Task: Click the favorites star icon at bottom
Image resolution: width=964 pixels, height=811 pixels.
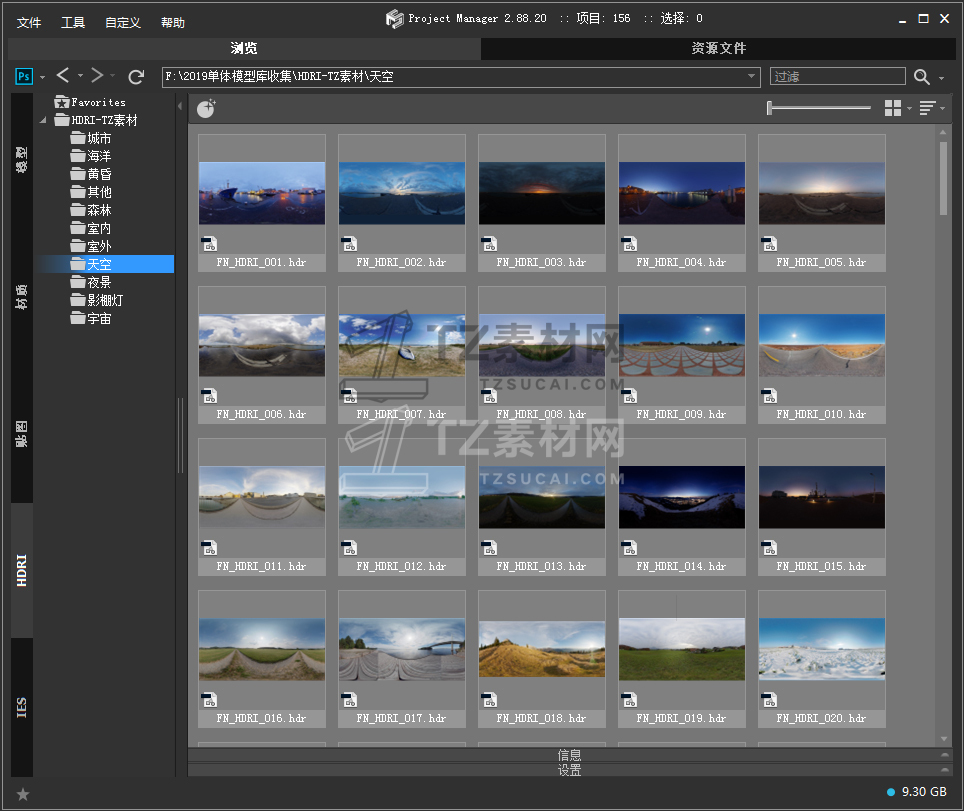Action: [23, 794]
